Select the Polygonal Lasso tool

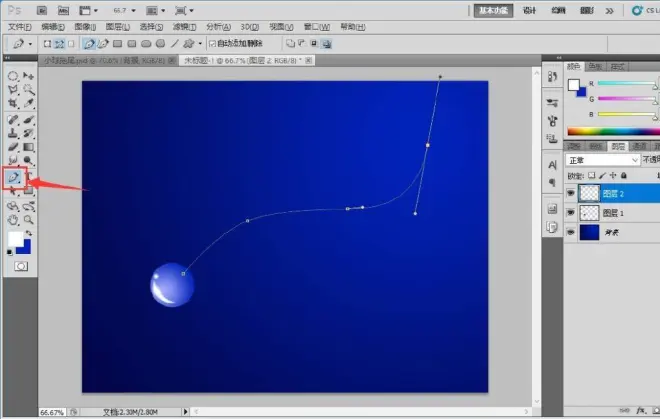(13, 90)
